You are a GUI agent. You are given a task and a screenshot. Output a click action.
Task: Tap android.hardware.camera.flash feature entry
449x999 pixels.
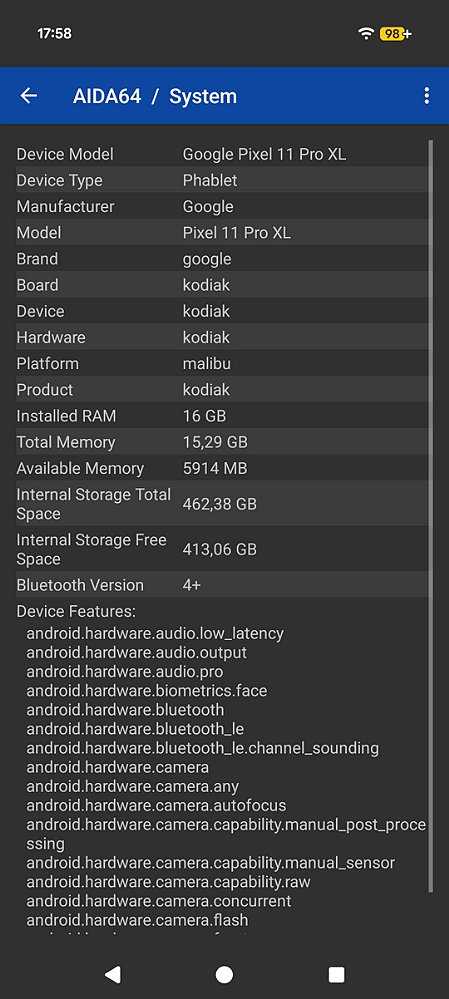click(137, 920)
